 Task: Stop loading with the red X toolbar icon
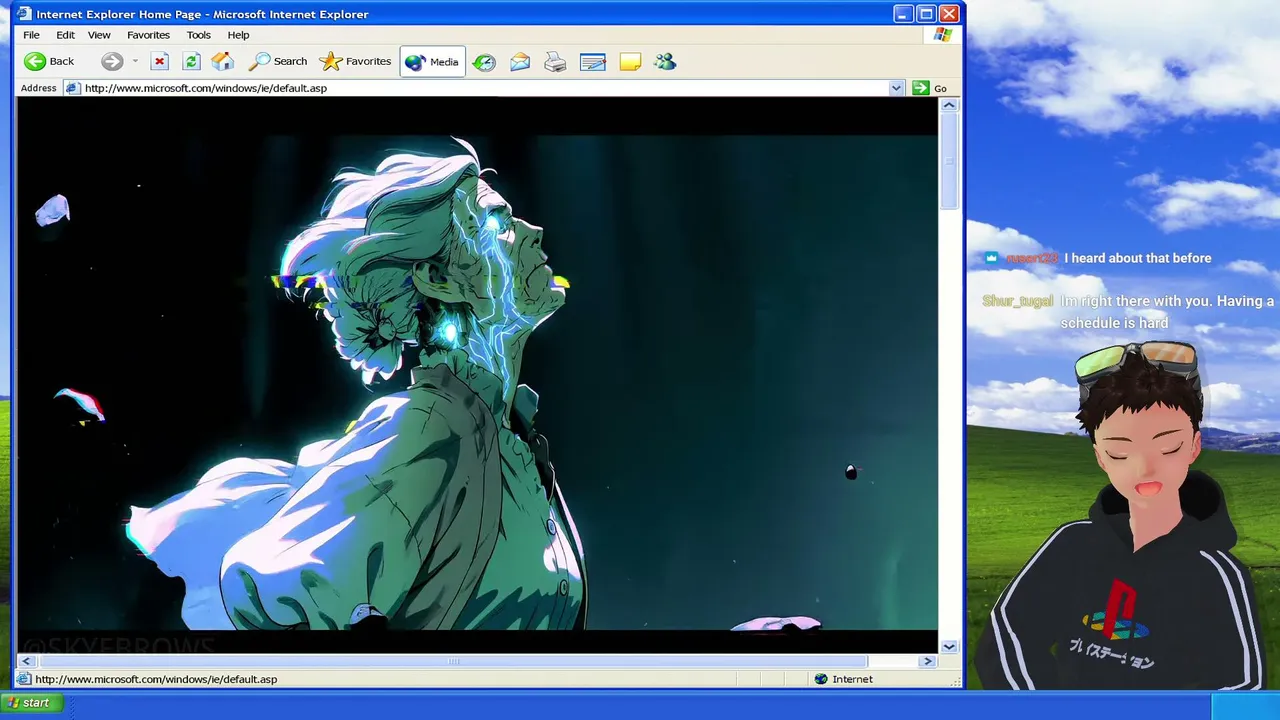coord(159,61)
